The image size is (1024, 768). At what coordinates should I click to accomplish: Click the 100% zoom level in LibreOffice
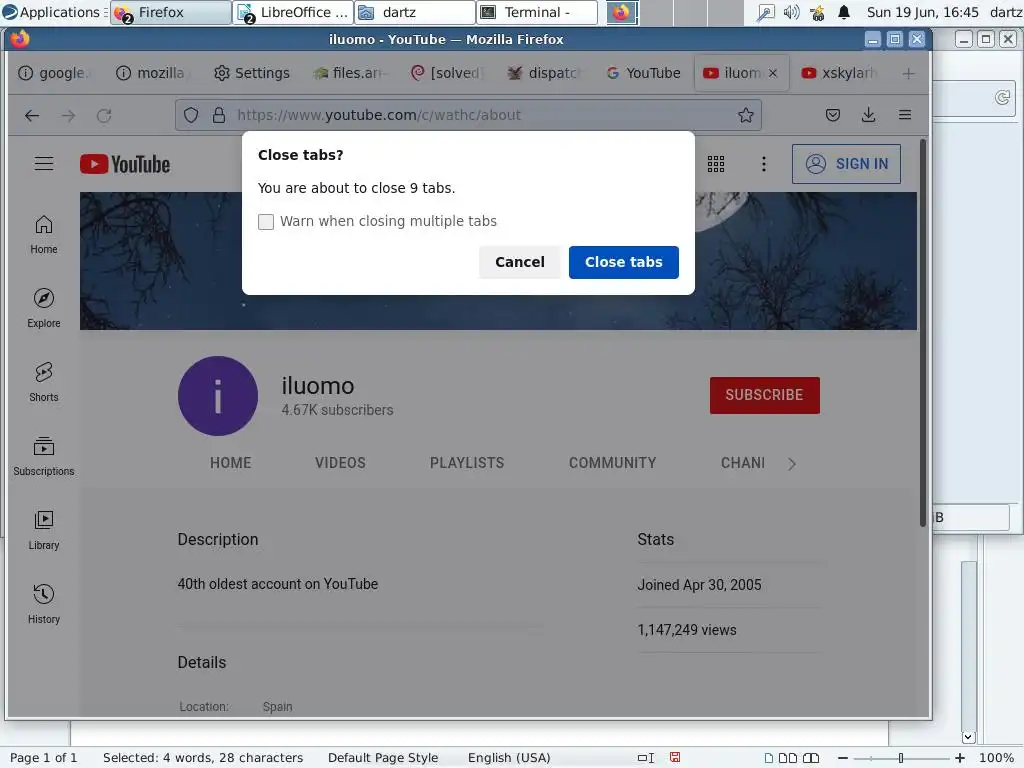pyautogui.click(x=996, y=758)
